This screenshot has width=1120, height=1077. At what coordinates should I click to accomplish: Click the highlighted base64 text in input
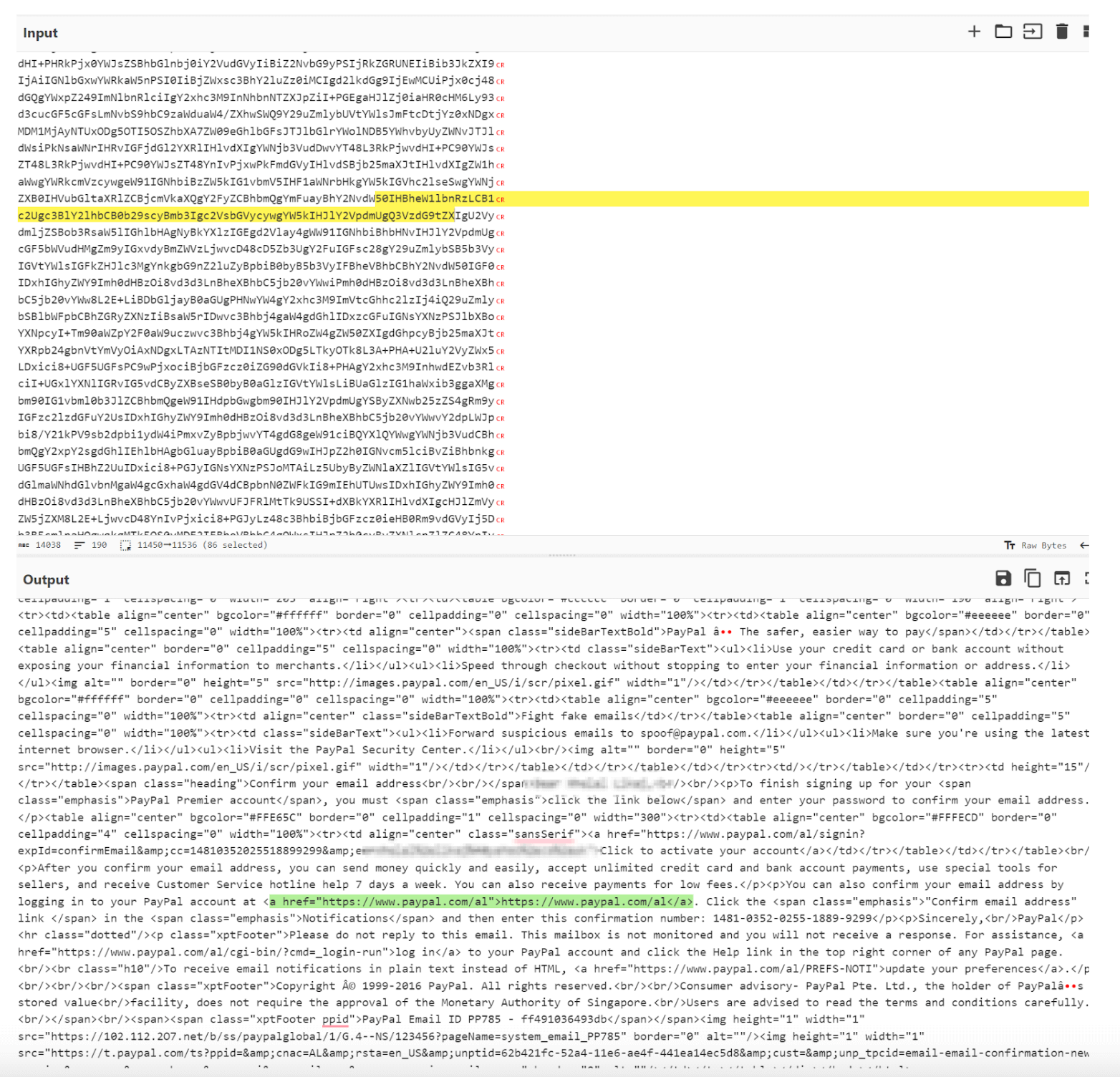[x=236, y=216]
